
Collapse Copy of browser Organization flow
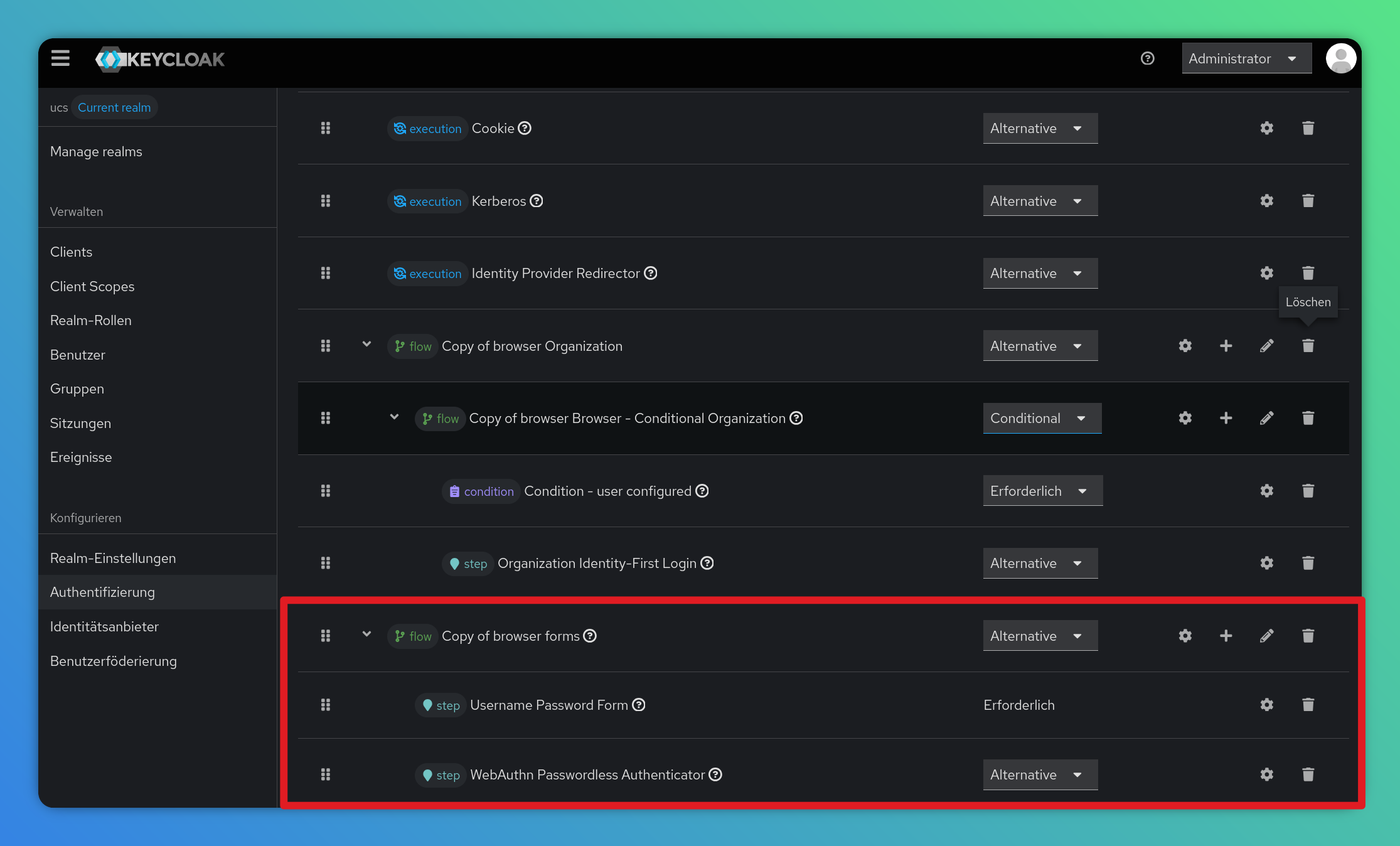click(366, 345)
